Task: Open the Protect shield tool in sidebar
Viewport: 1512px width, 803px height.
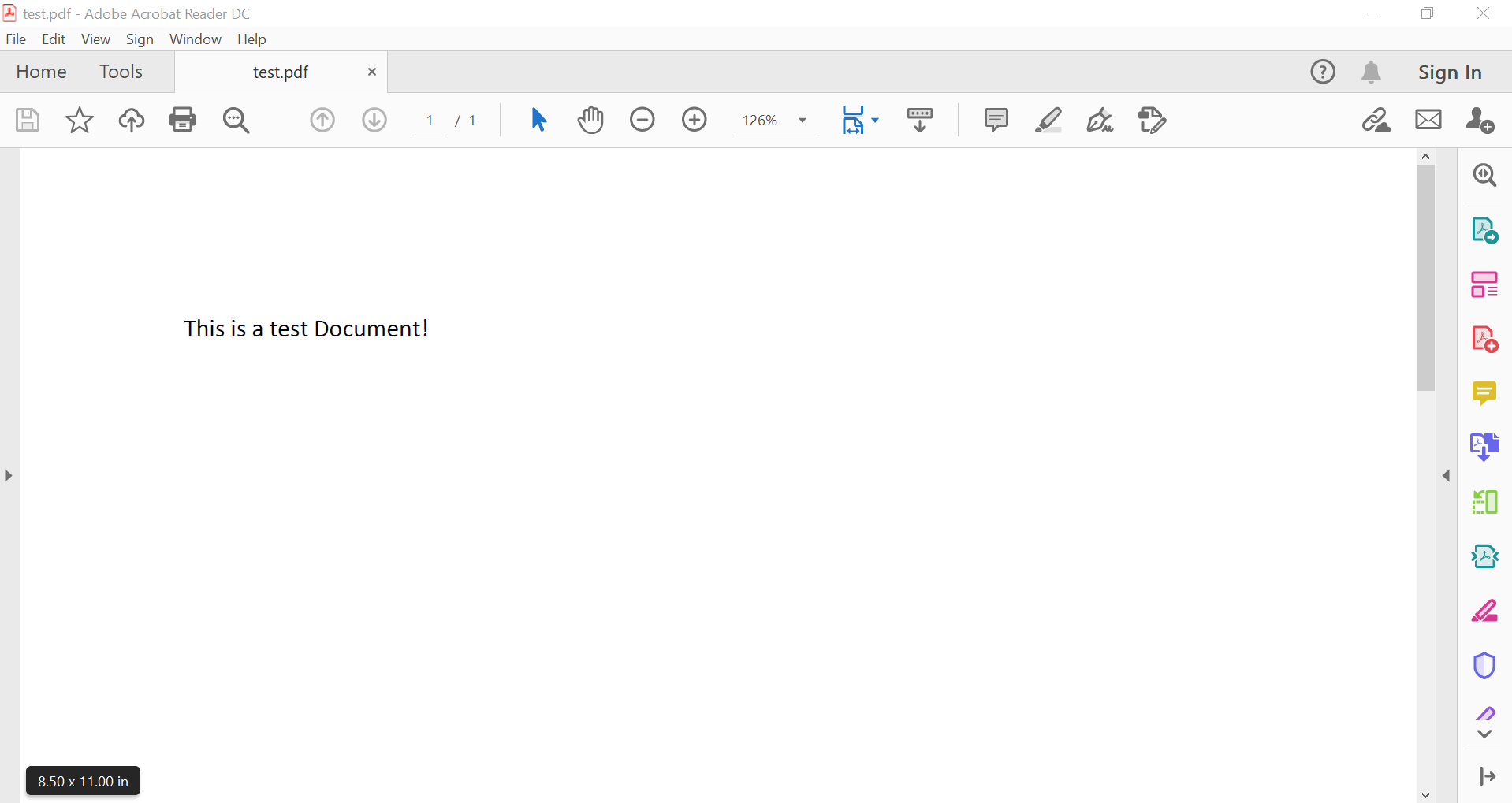Action: click(1485, 665)
